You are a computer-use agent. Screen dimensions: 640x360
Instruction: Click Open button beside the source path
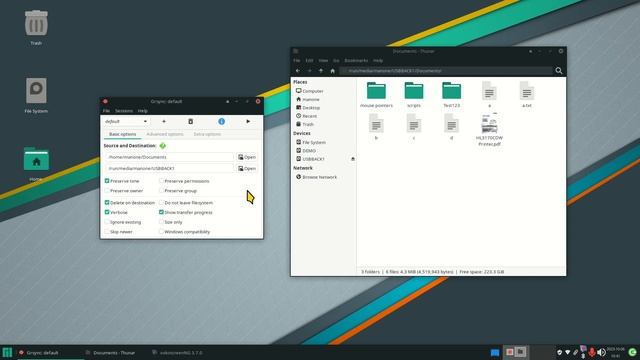point(247,157)
